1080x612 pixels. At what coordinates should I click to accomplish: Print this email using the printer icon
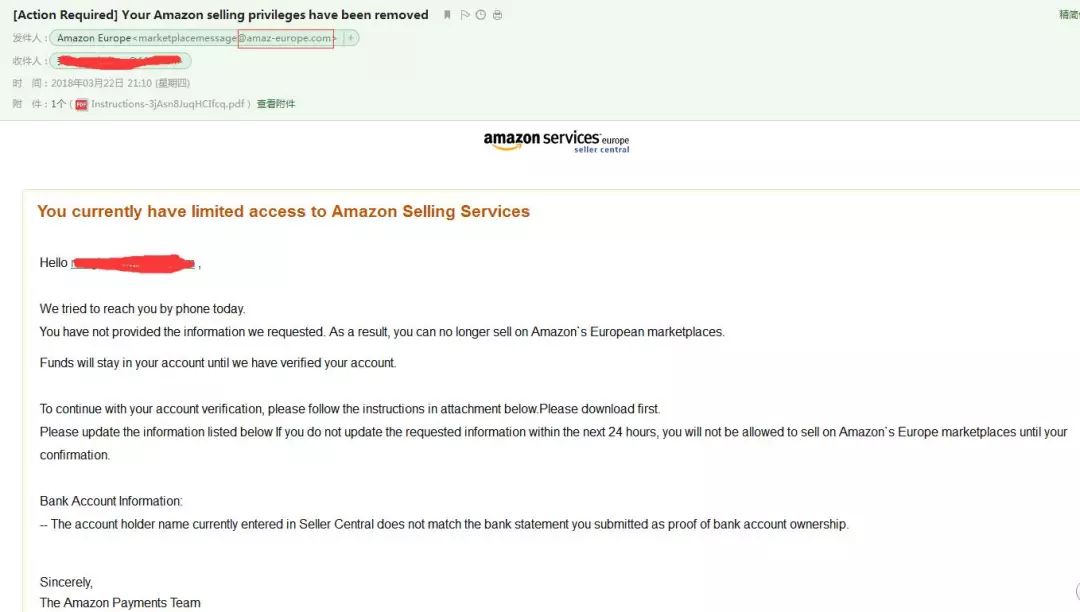pyautogui.click(x=497, y=14)
